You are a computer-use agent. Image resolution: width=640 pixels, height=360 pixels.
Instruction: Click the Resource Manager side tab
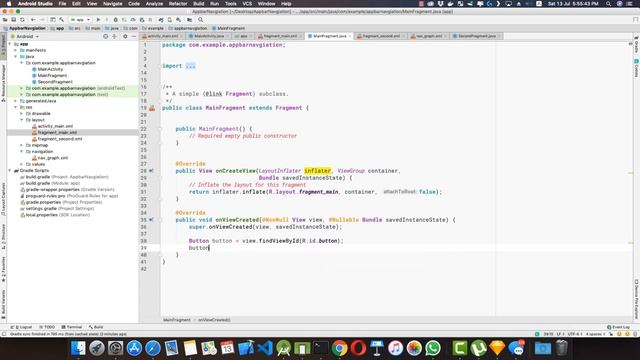pyautogui.click(x=3, y=83)
